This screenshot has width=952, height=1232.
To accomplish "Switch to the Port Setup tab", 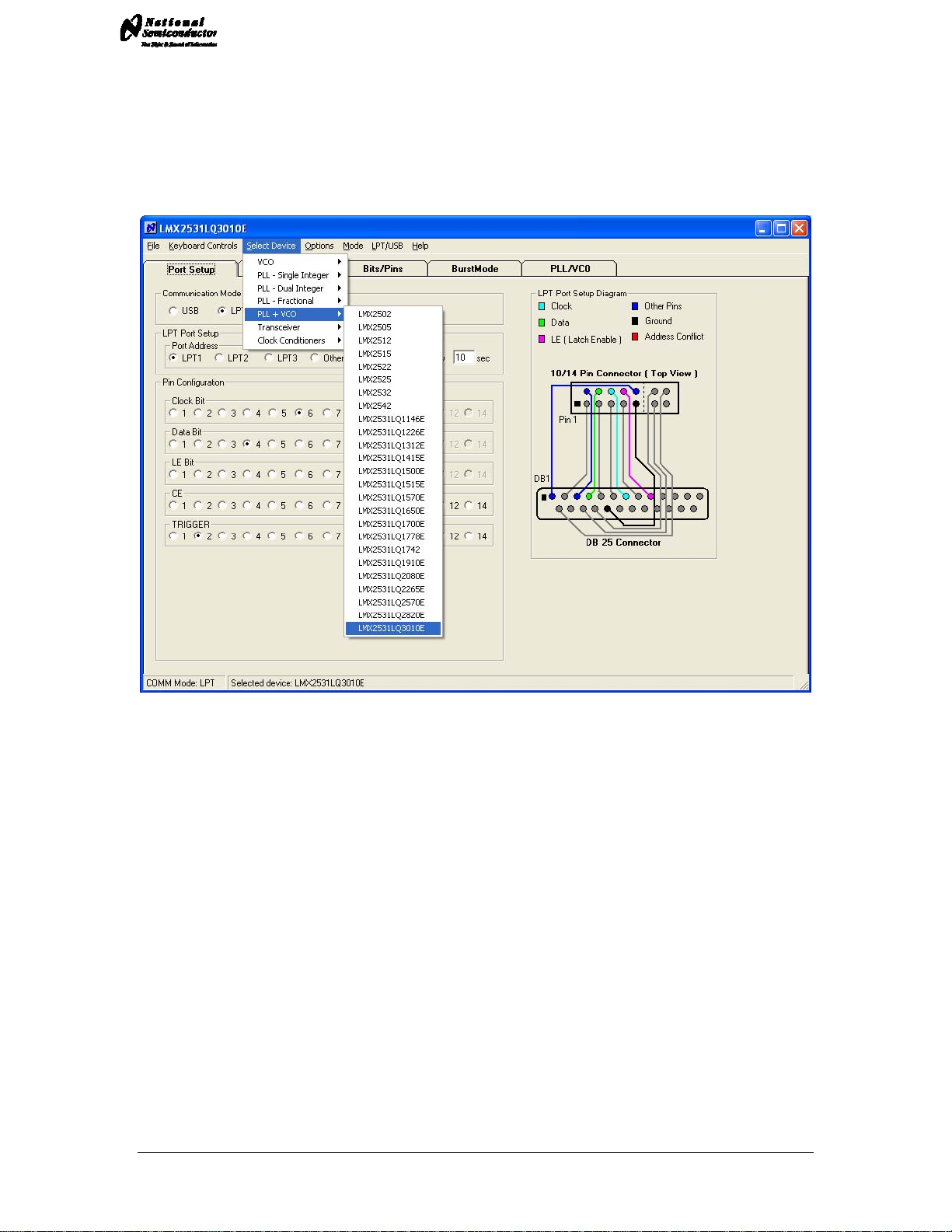I will [x=191, y=270].
